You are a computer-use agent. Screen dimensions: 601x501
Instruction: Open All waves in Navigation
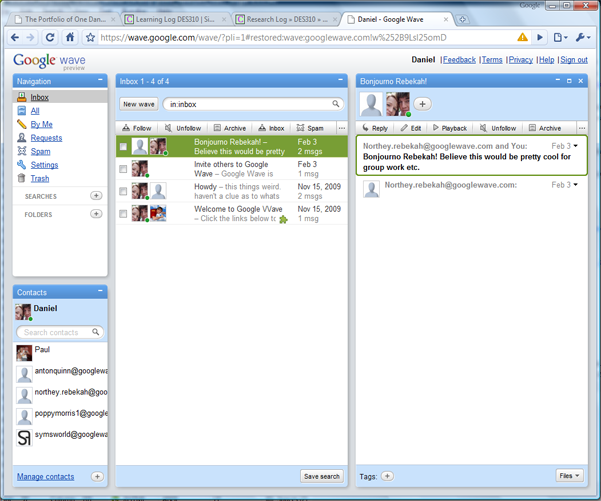pyautogui.click(x=35, y=111)
